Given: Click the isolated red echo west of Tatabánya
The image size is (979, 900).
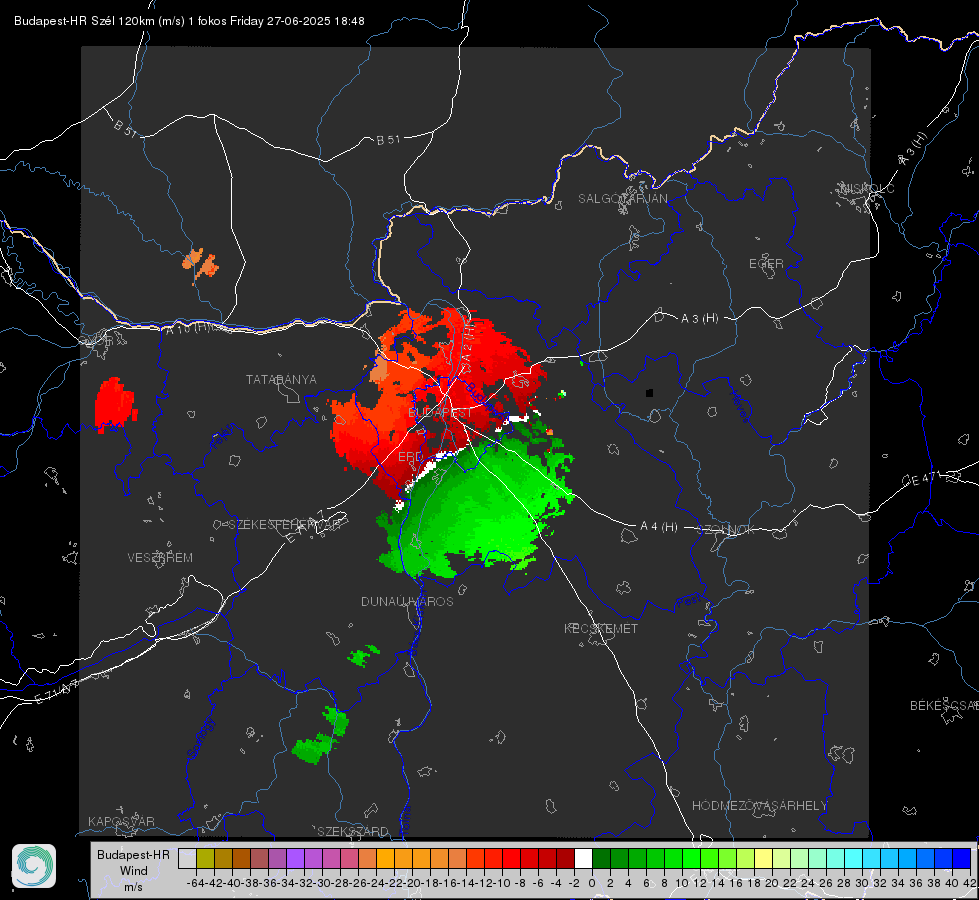Looking at the screenshot, I should 116,404.
